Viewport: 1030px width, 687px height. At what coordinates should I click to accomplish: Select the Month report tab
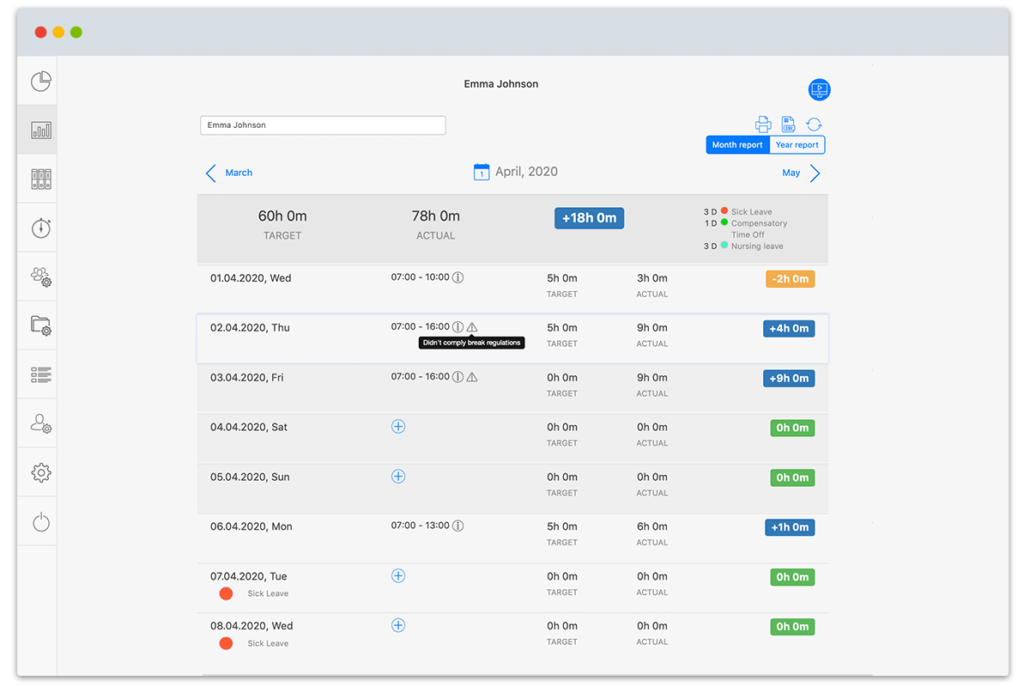click(x=737, y=144)
